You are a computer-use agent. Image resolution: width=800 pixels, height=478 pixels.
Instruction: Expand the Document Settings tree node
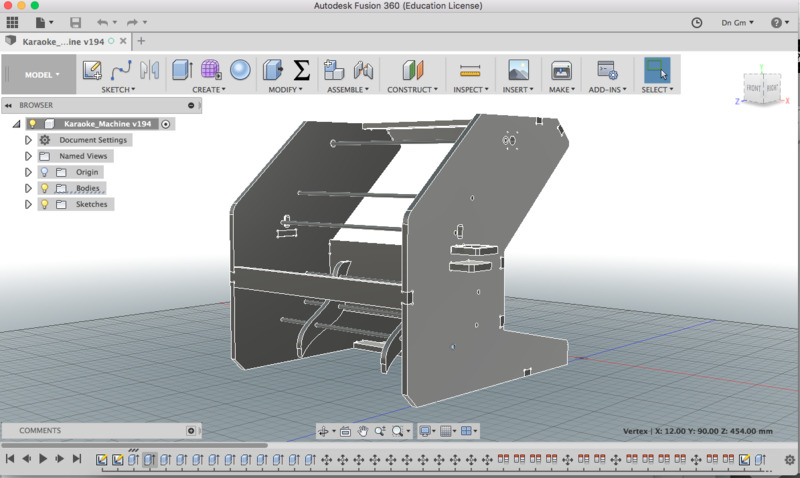point(29,140)
